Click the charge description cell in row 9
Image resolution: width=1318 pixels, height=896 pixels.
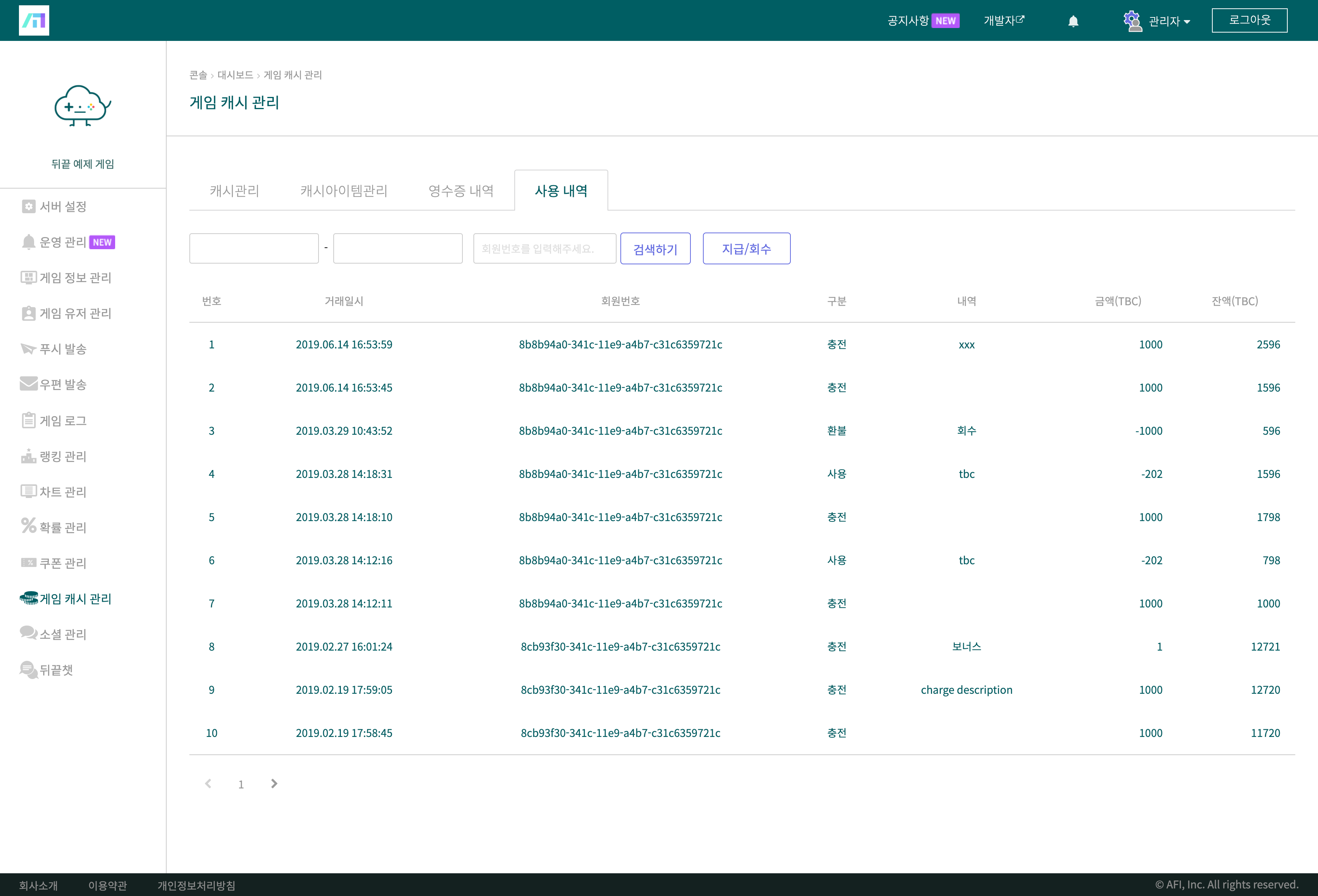(x=967, y=690)
